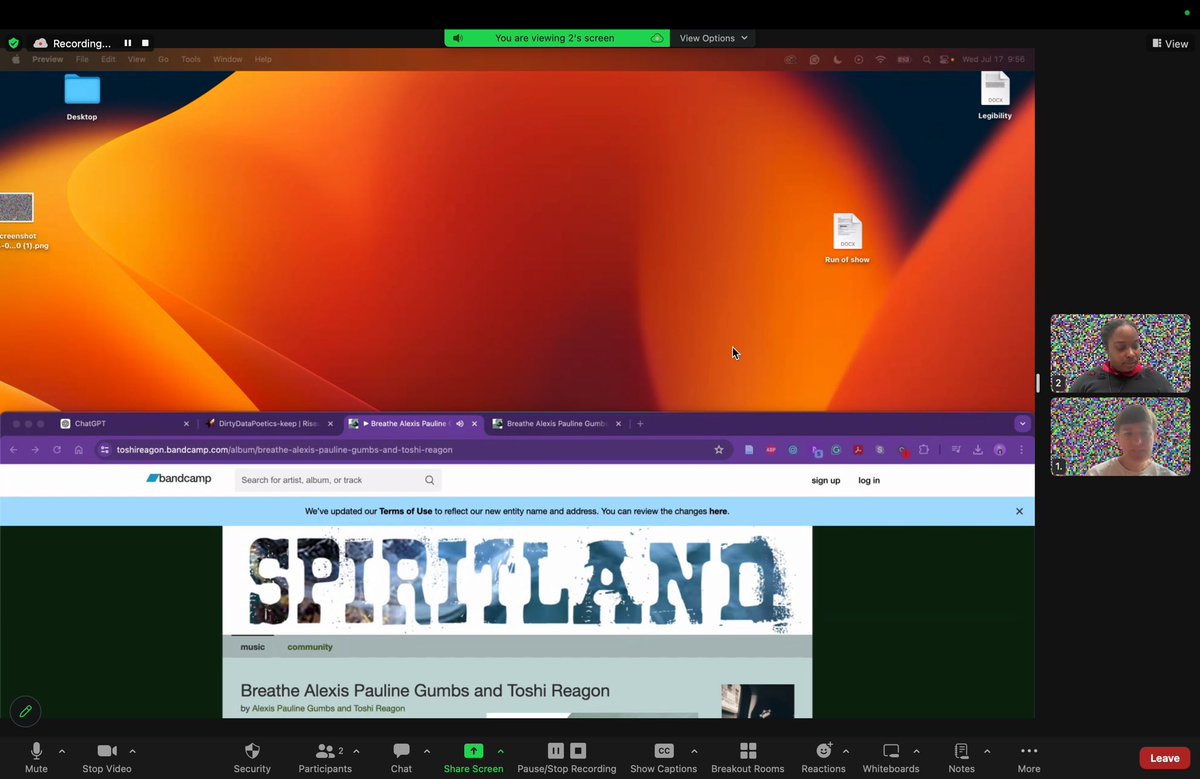1200x779 pixels.
Task: Open the View Options dropdown
Action: tap(713, 38)
